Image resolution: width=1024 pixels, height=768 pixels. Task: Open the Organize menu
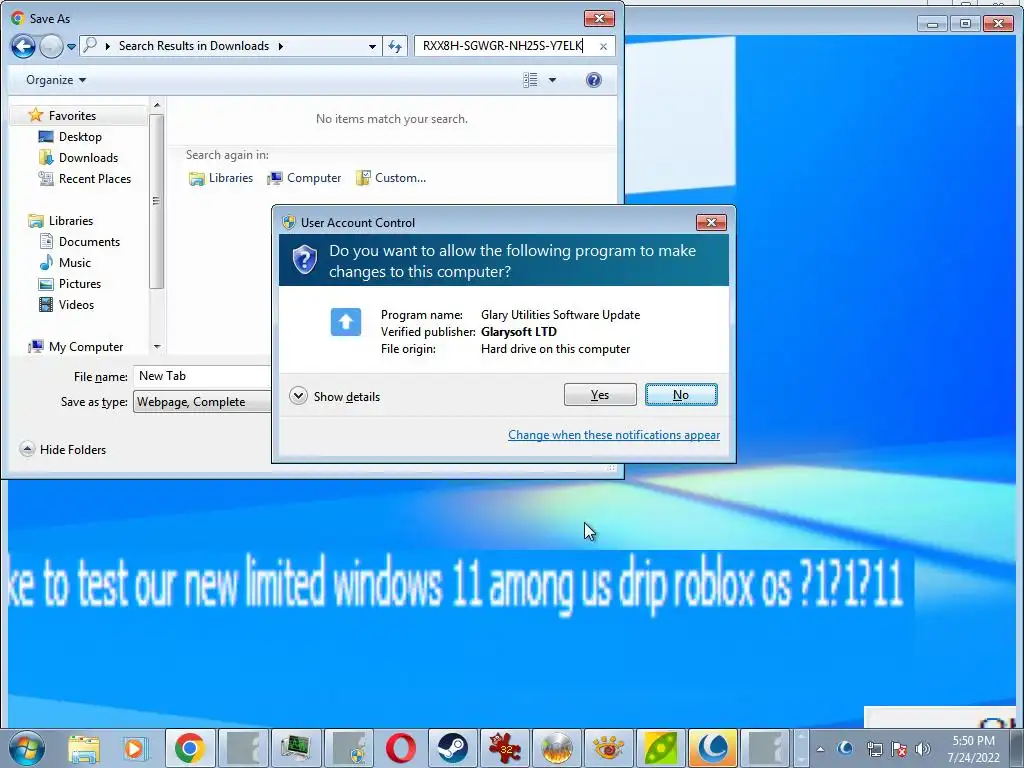[x=56, y=80]
